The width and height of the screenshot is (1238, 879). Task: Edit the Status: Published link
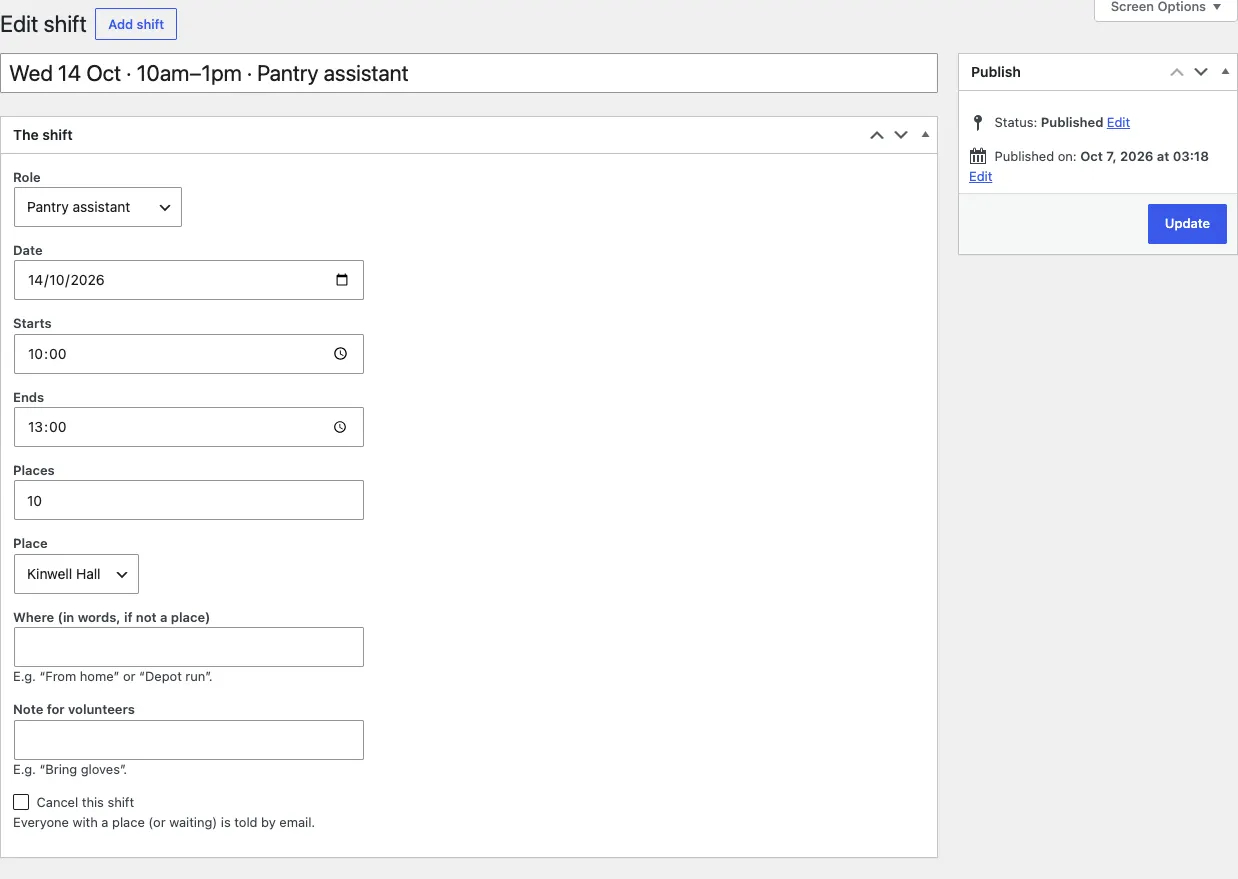click(x=1118, y=123)
